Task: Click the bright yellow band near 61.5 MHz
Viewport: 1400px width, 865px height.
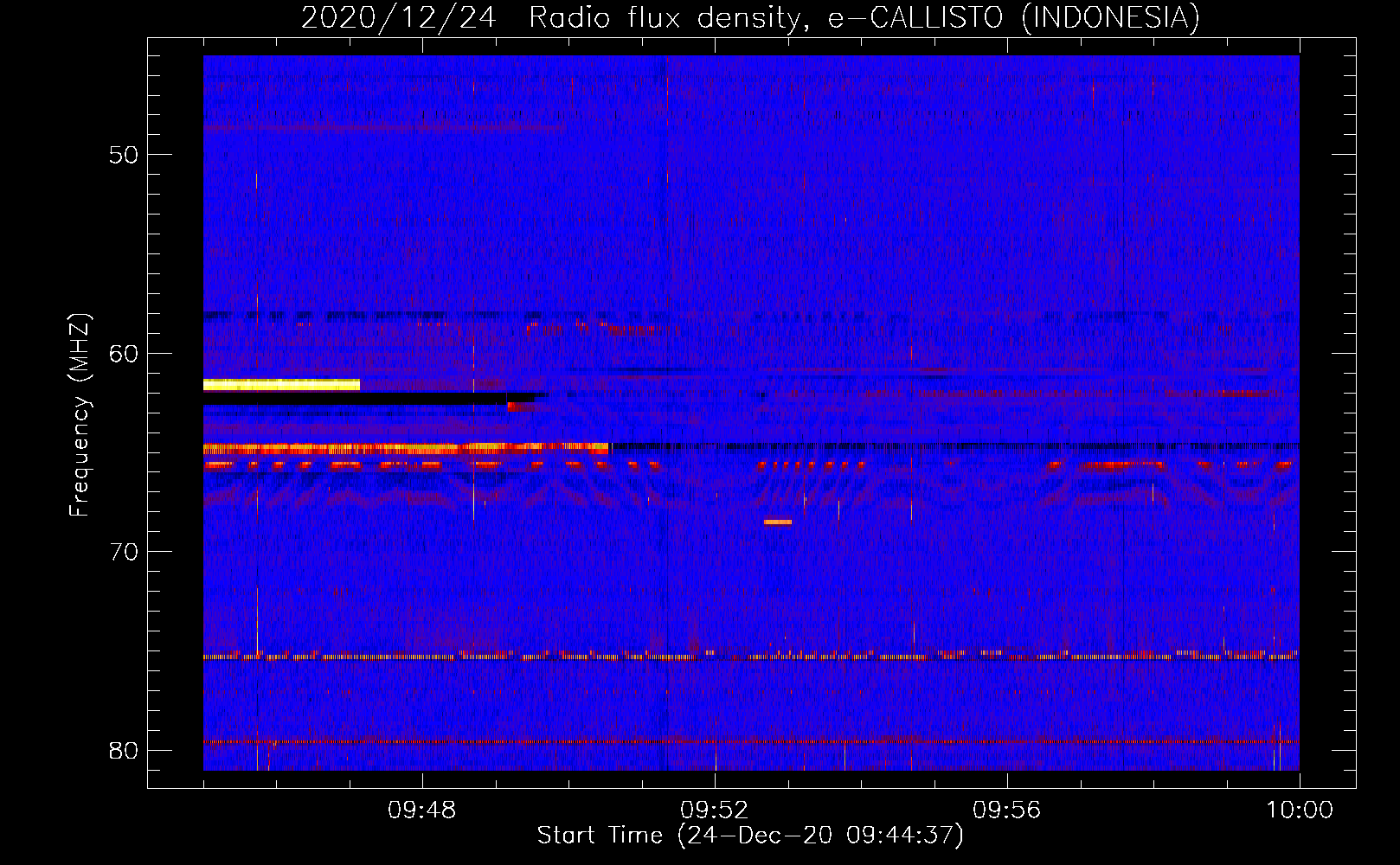Action: (x=281, y=385)
